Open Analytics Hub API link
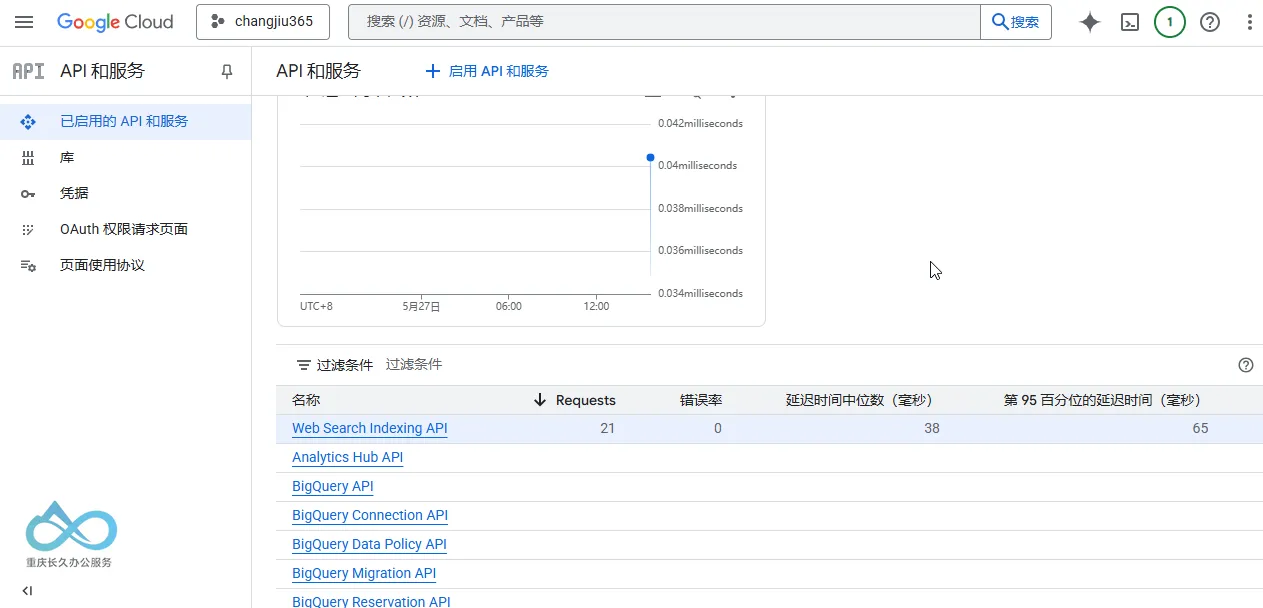 coord(347,457)
